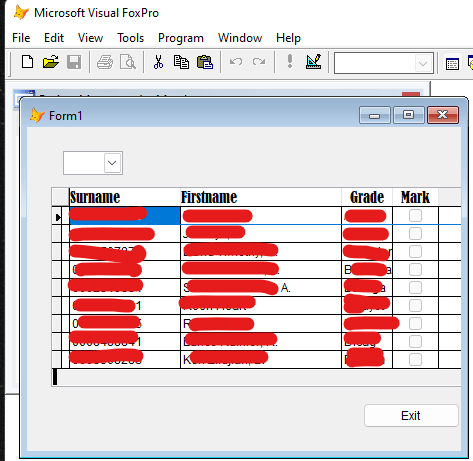This screenshot has width=473, height=461.
Task: Expand the combo box above the grid
Action: 112,163
